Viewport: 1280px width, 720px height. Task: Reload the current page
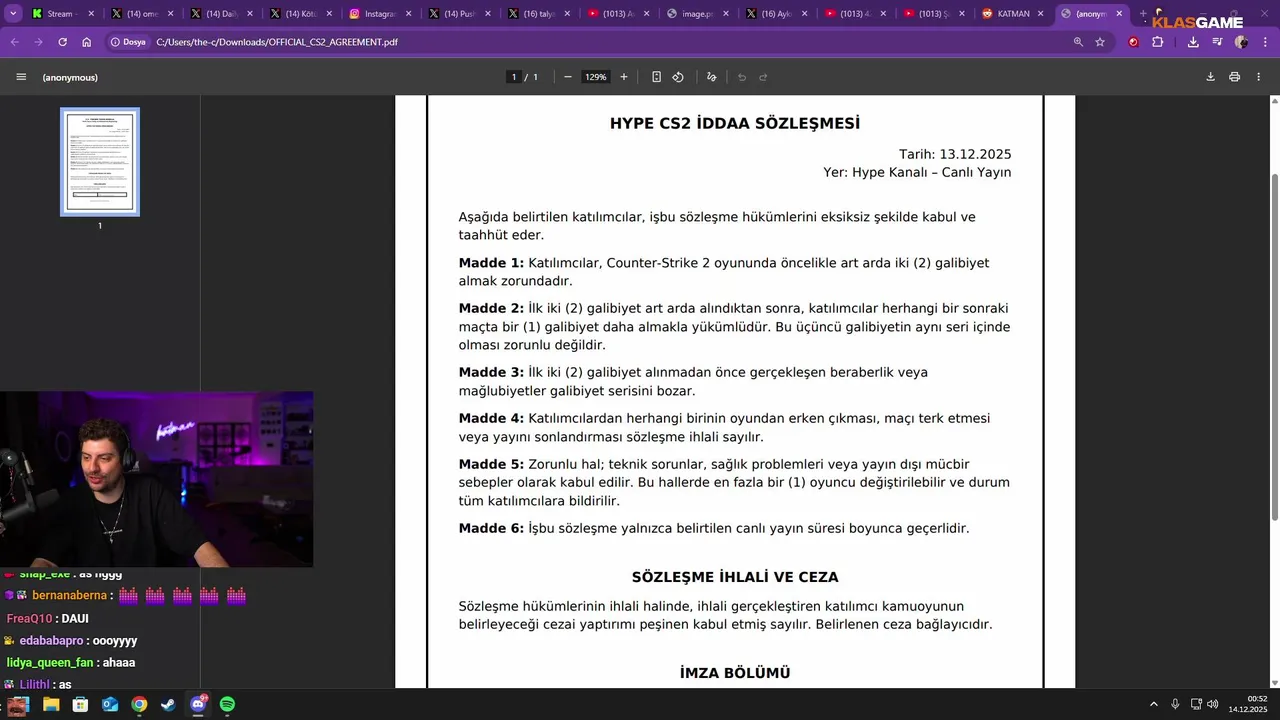coord(63,42)
